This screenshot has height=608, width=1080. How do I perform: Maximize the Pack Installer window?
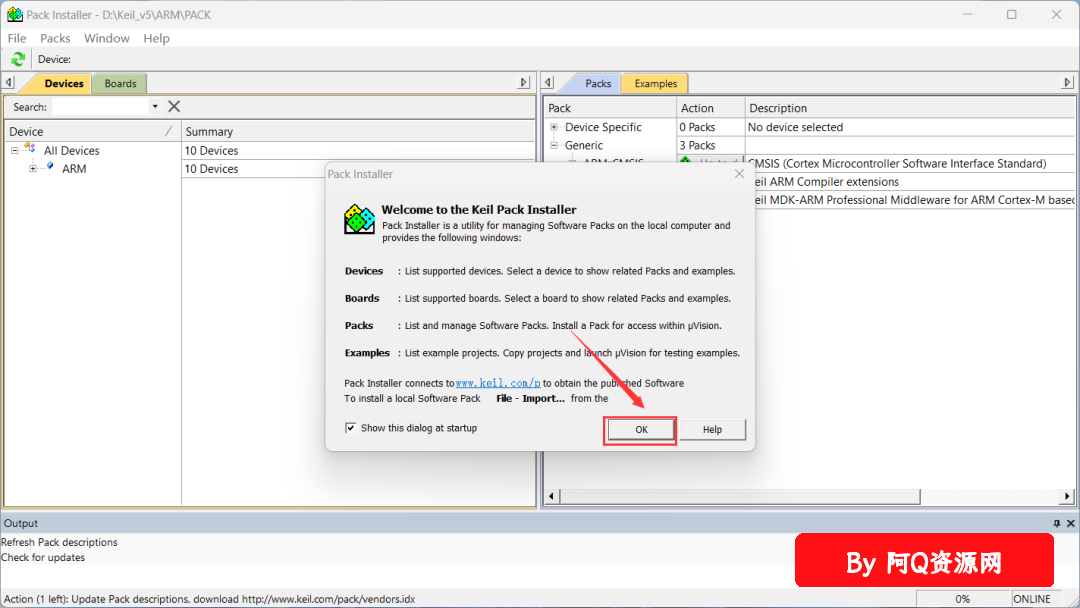click(1012, 14)
